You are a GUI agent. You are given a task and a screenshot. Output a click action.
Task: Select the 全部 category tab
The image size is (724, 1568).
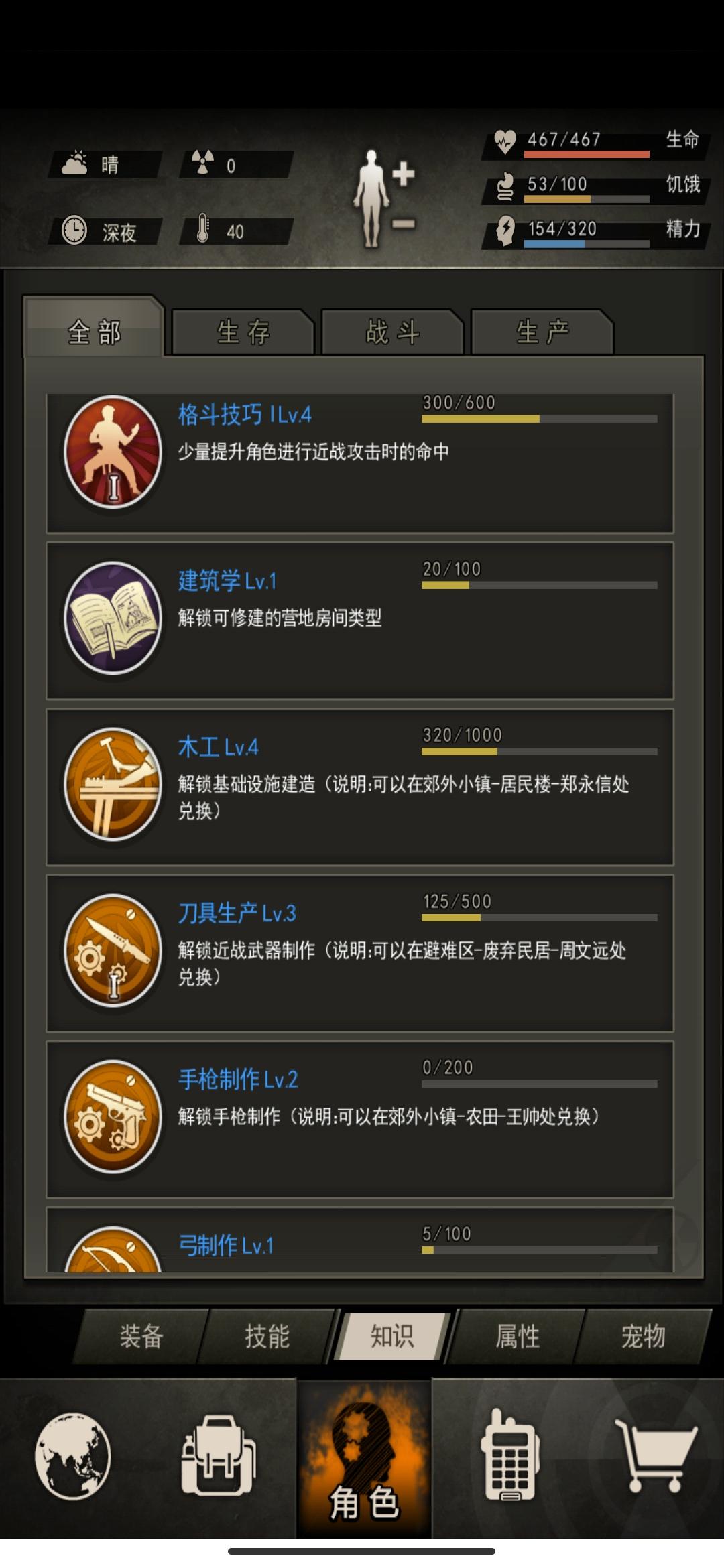pyautogui.click(x=94, y=330)
